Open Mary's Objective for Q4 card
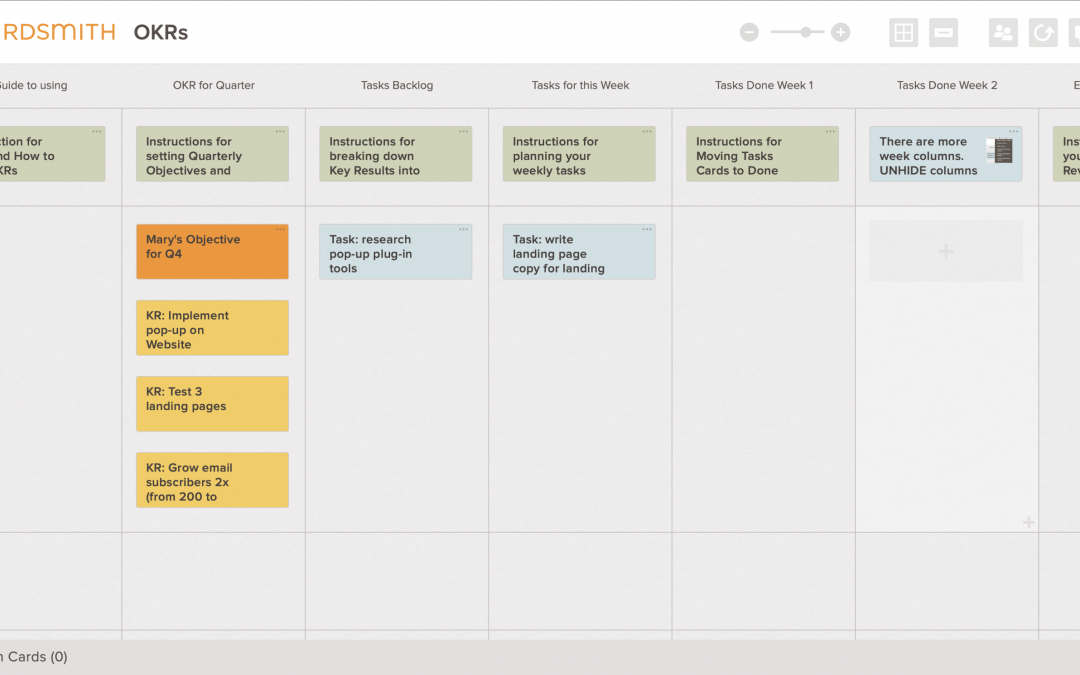Viewport: 1080px width, 675px height. coord(212,251)
